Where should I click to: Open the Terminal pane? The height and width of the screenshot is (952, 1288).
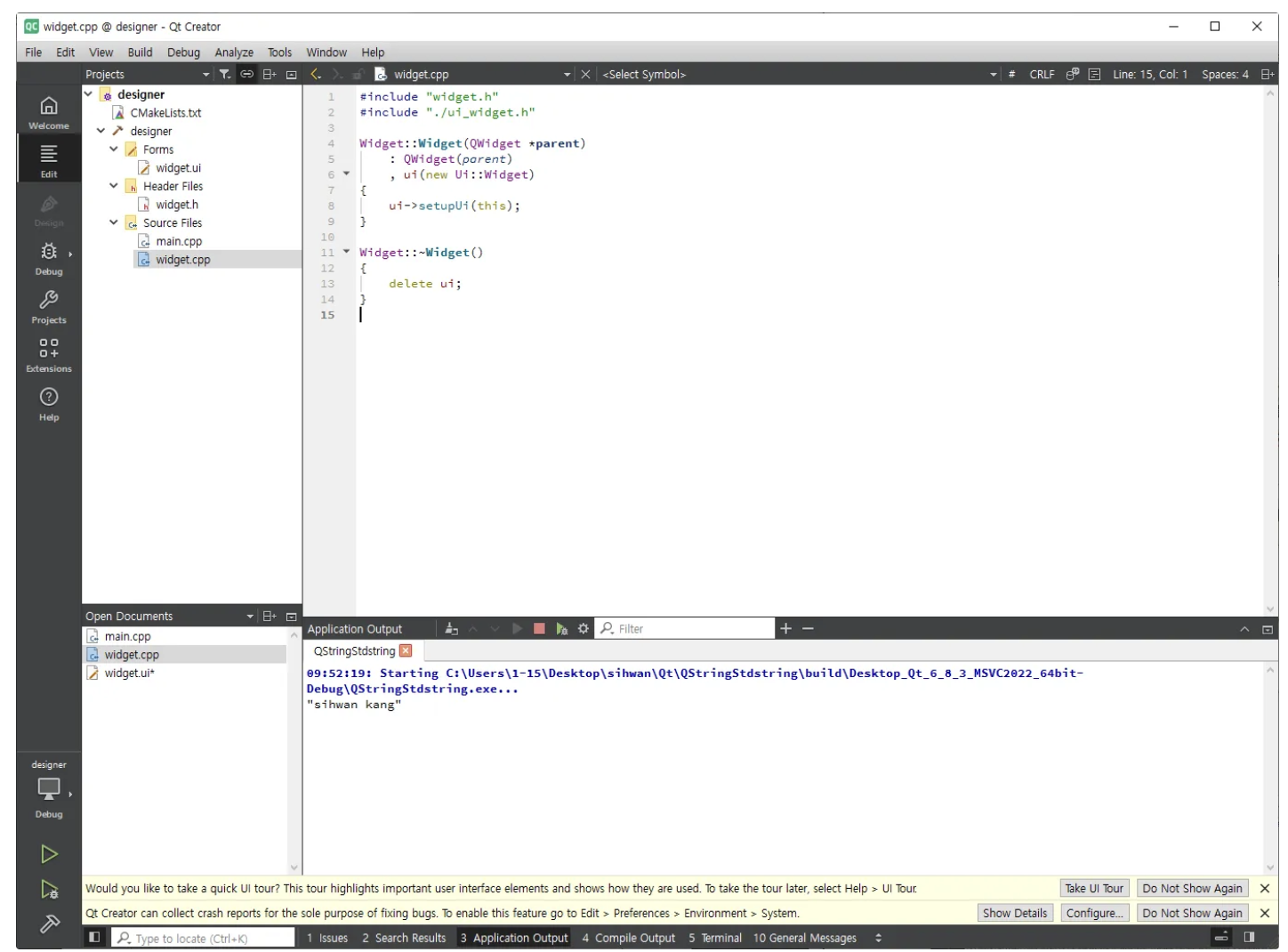click(715, 938)
